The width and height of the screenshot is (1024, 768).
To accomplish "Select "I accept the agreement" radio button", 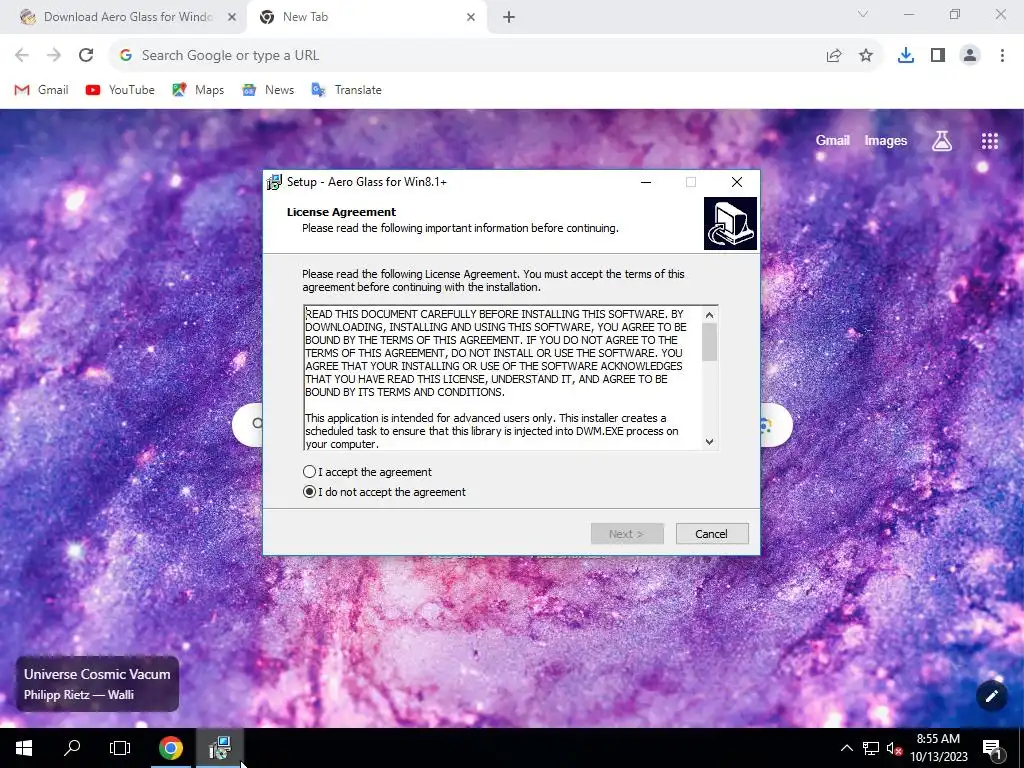I will click(x=310, y=472).
